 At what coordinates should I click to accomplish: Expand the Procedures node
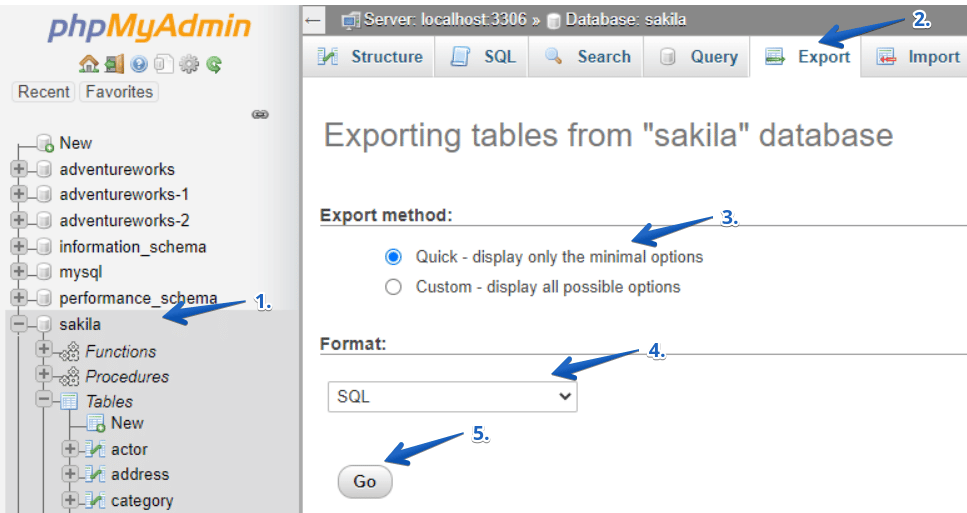[x=44, y=374]
